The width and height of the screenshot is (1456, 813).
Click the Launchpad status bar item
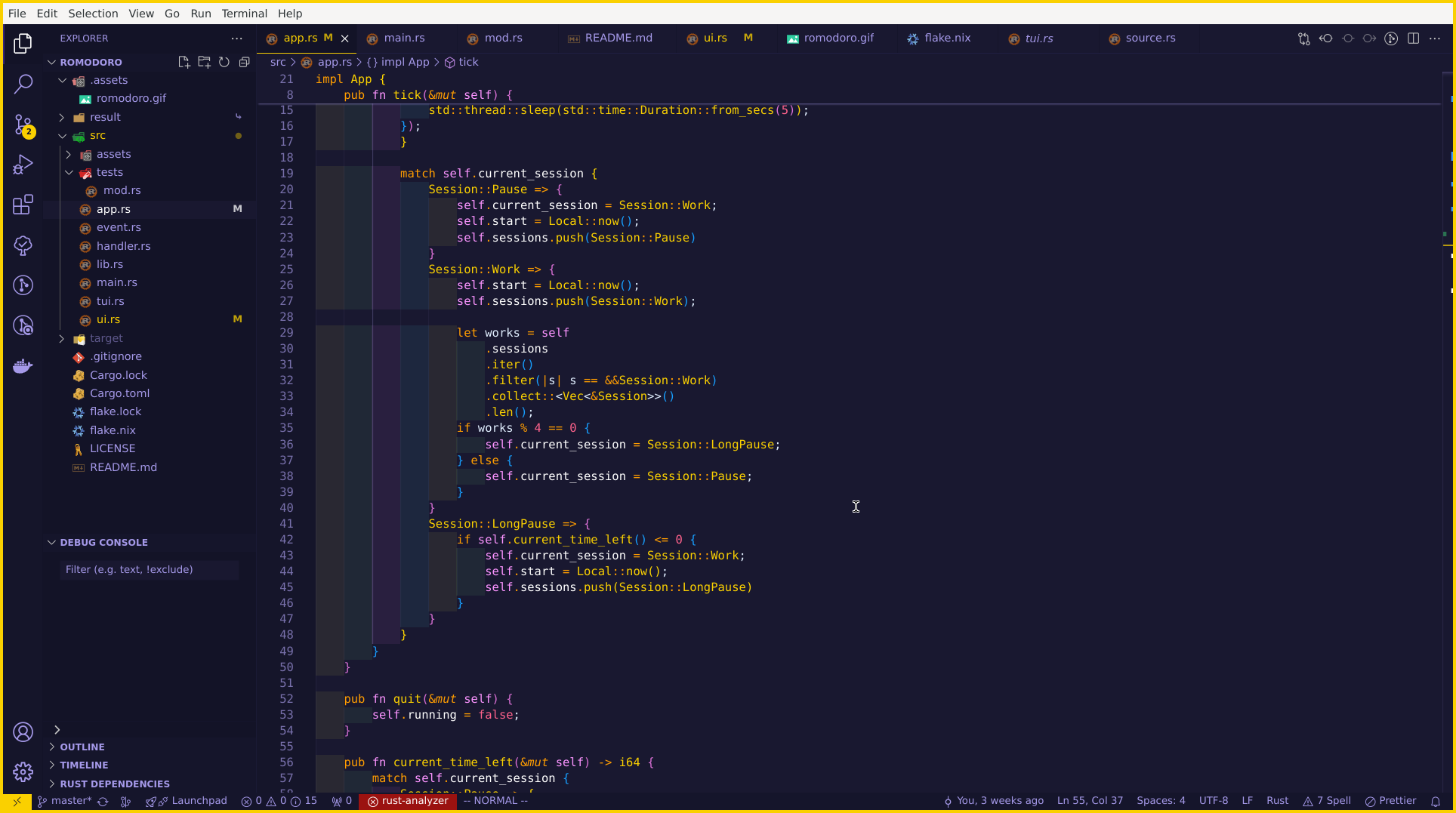tap(186, 801)
